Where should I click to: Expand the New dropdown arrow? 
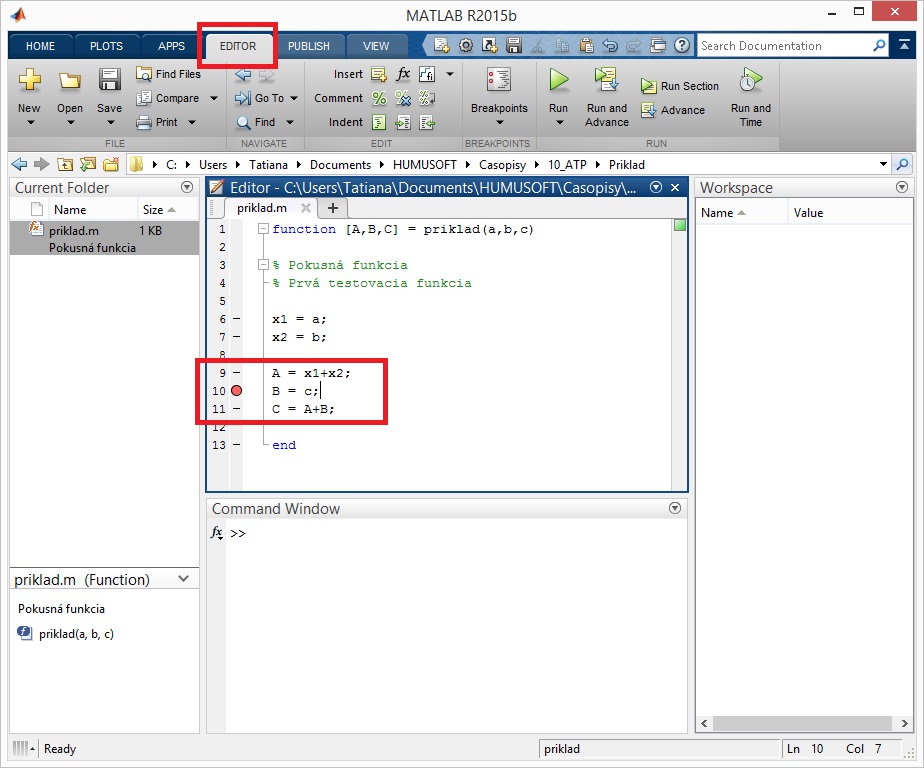click(31, 123)
